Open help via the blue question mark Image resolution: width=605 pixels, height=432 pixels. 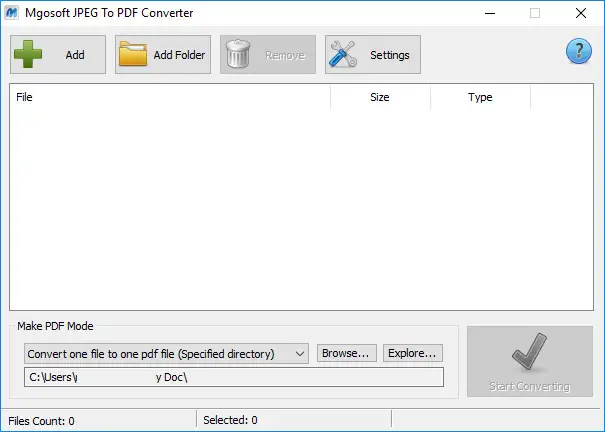click(578, 51)
